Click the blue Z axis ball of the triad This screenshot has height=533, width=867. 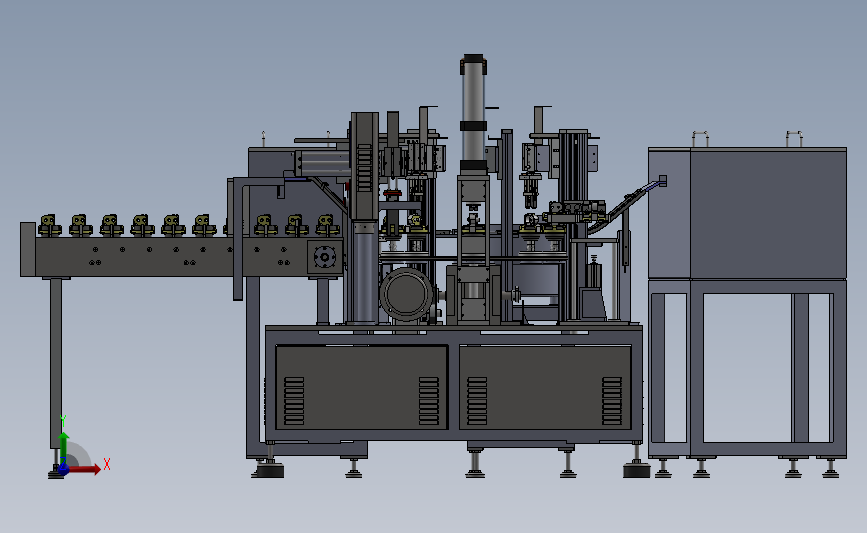point(64,469)
